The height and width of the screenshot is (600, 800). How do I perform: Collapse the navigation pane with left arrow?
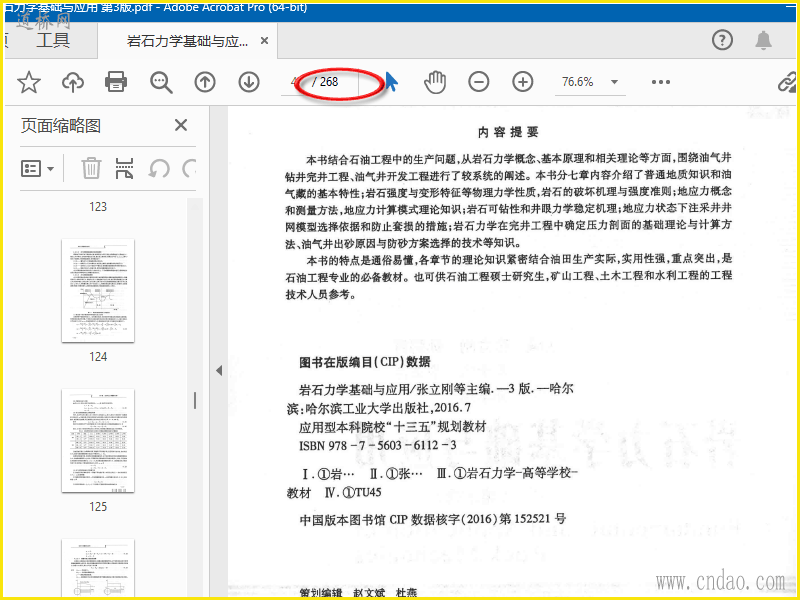coord(219,370)
